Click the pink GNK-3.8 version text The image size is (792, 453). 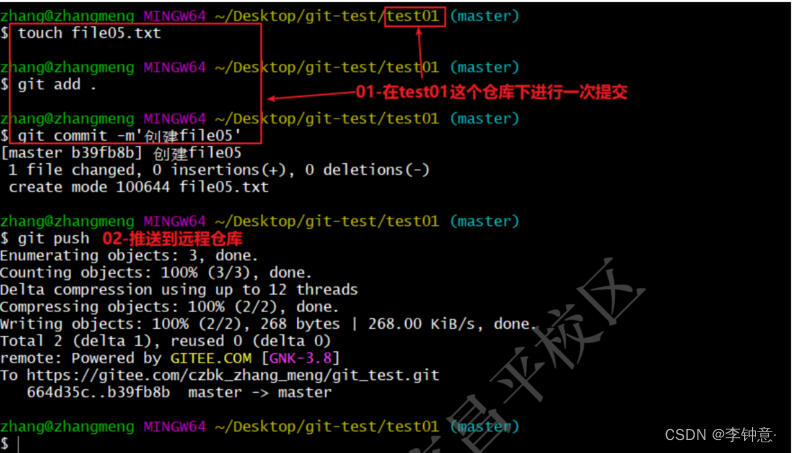coord(301,358)
